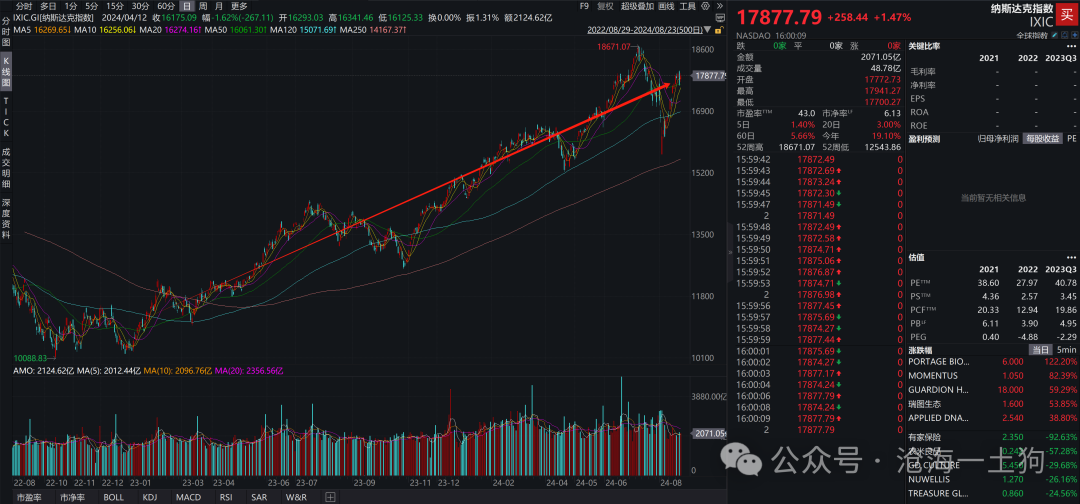1080x504 pixels.
Task: Click the double-arrow expand icon in chart toolbar
Action: (720, 6)
